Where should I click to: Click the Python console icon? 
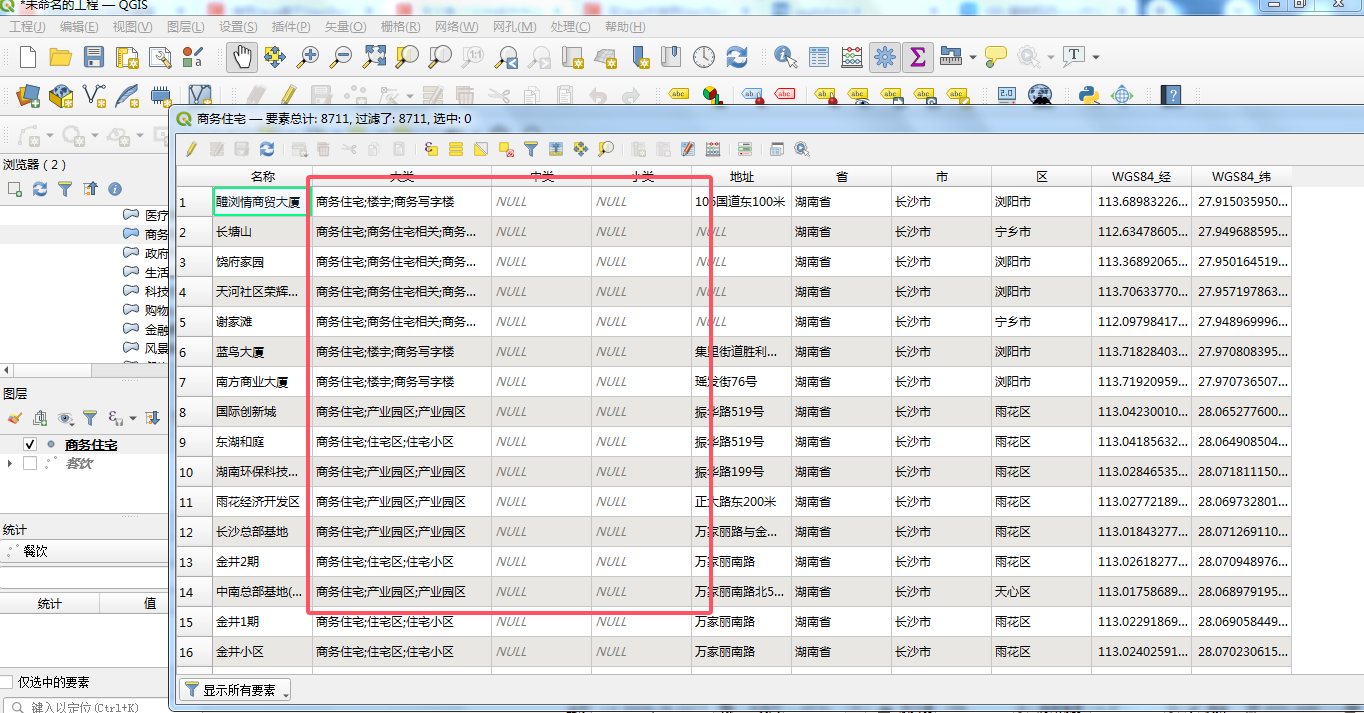pyautogui.click(x=1090, y=95)
